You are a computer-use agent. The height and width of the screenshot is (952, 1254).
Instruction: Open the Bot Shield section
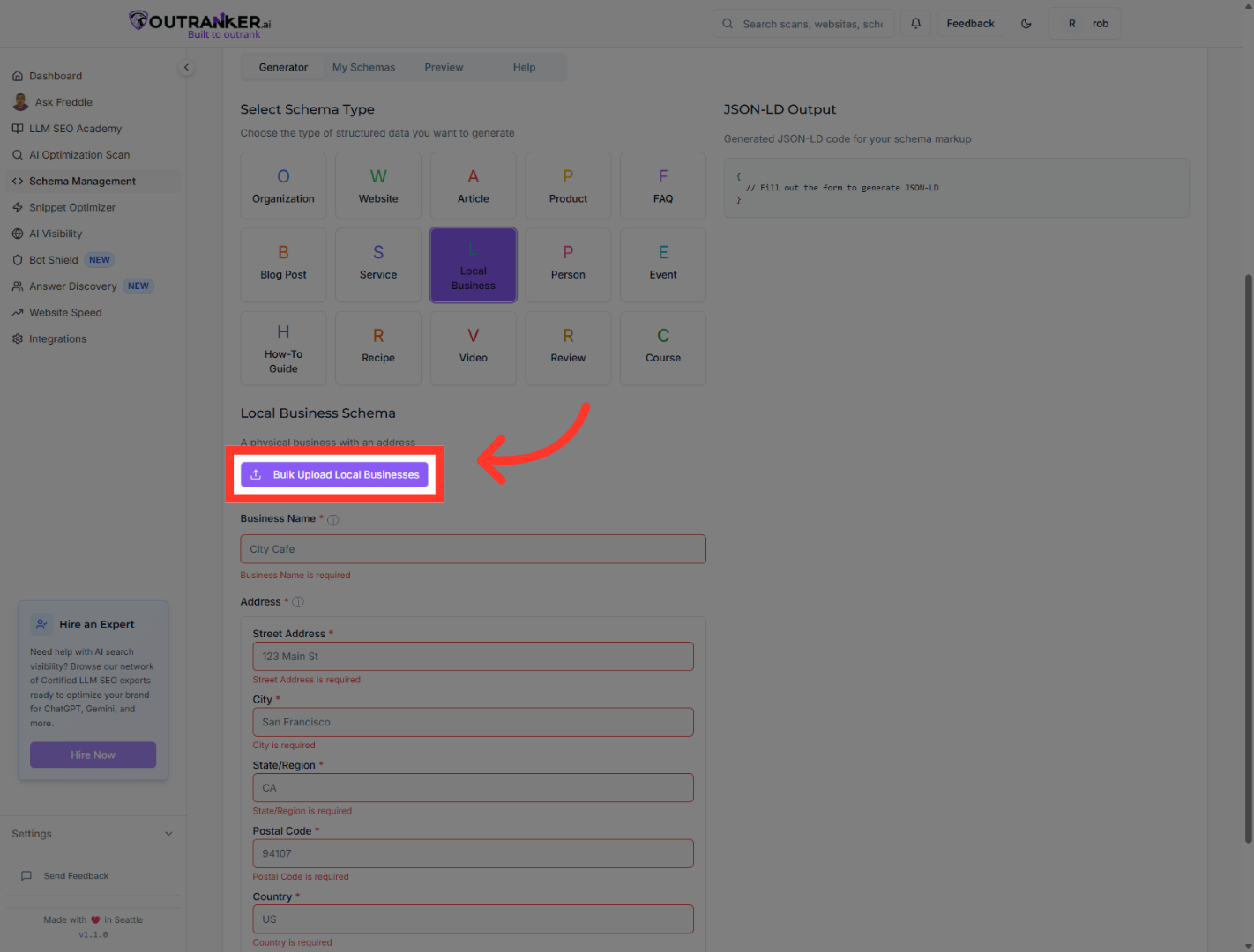tap(53, 259)
